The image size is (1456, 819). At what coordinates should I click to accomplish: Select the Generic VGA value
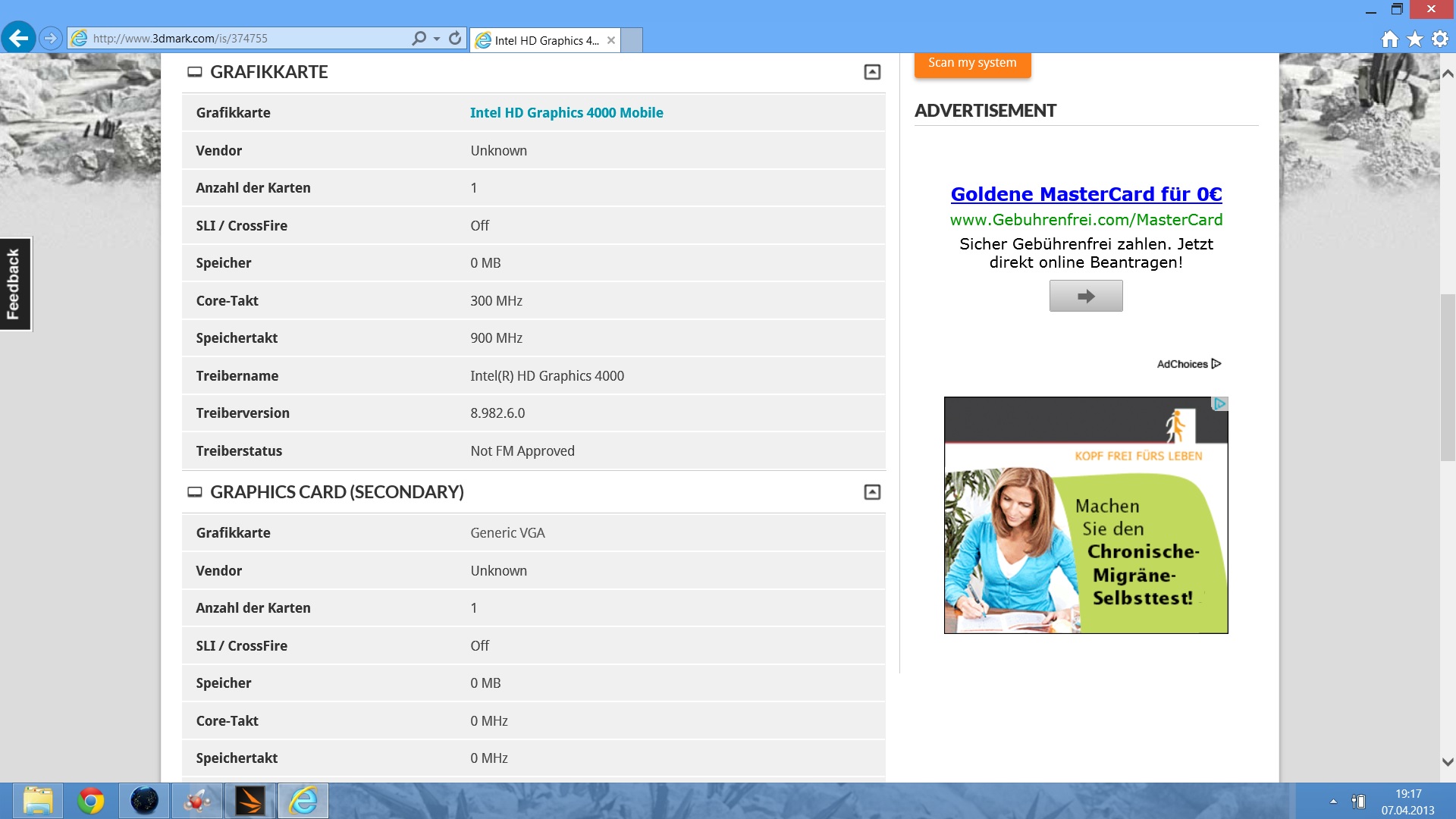tap(507, 533)
